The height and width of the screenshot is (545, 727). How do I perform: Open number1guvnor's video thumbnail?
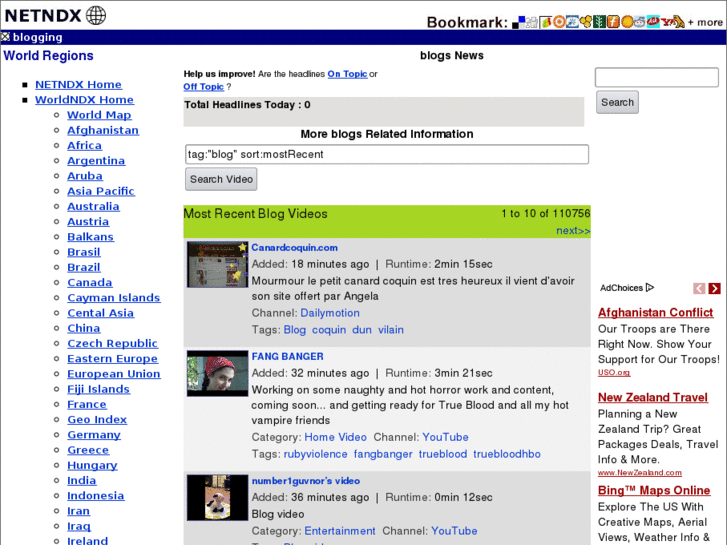pos(217,497)
